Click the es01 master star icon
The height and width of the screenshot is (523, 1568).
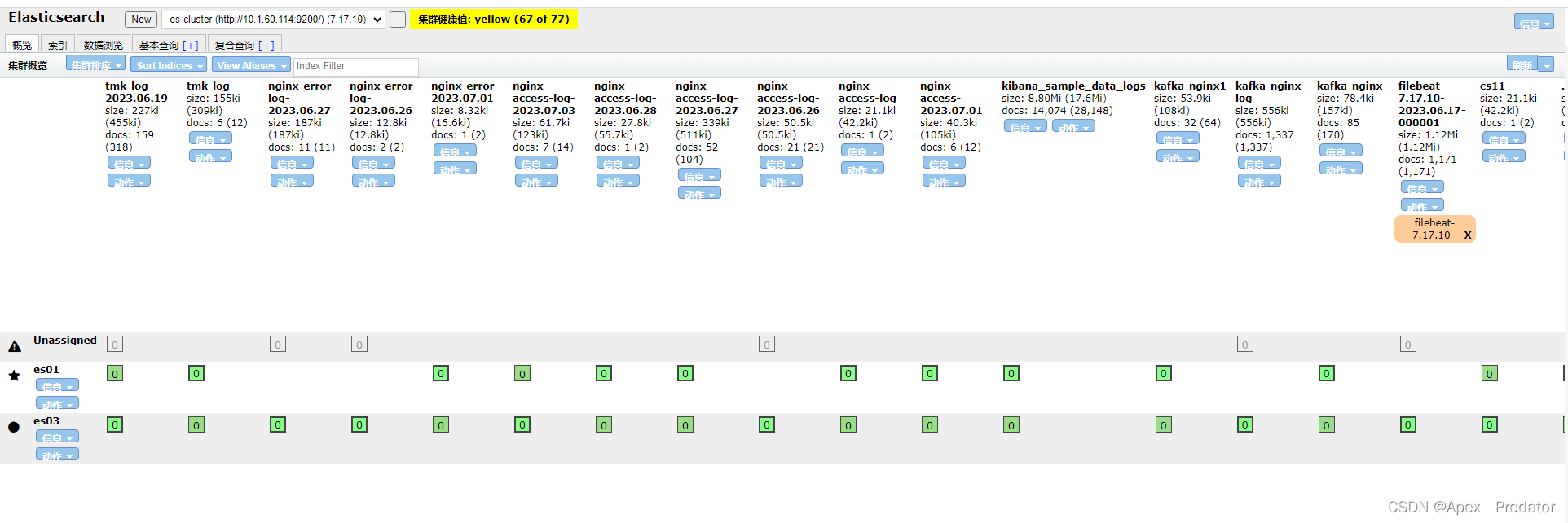coord(14,376)
